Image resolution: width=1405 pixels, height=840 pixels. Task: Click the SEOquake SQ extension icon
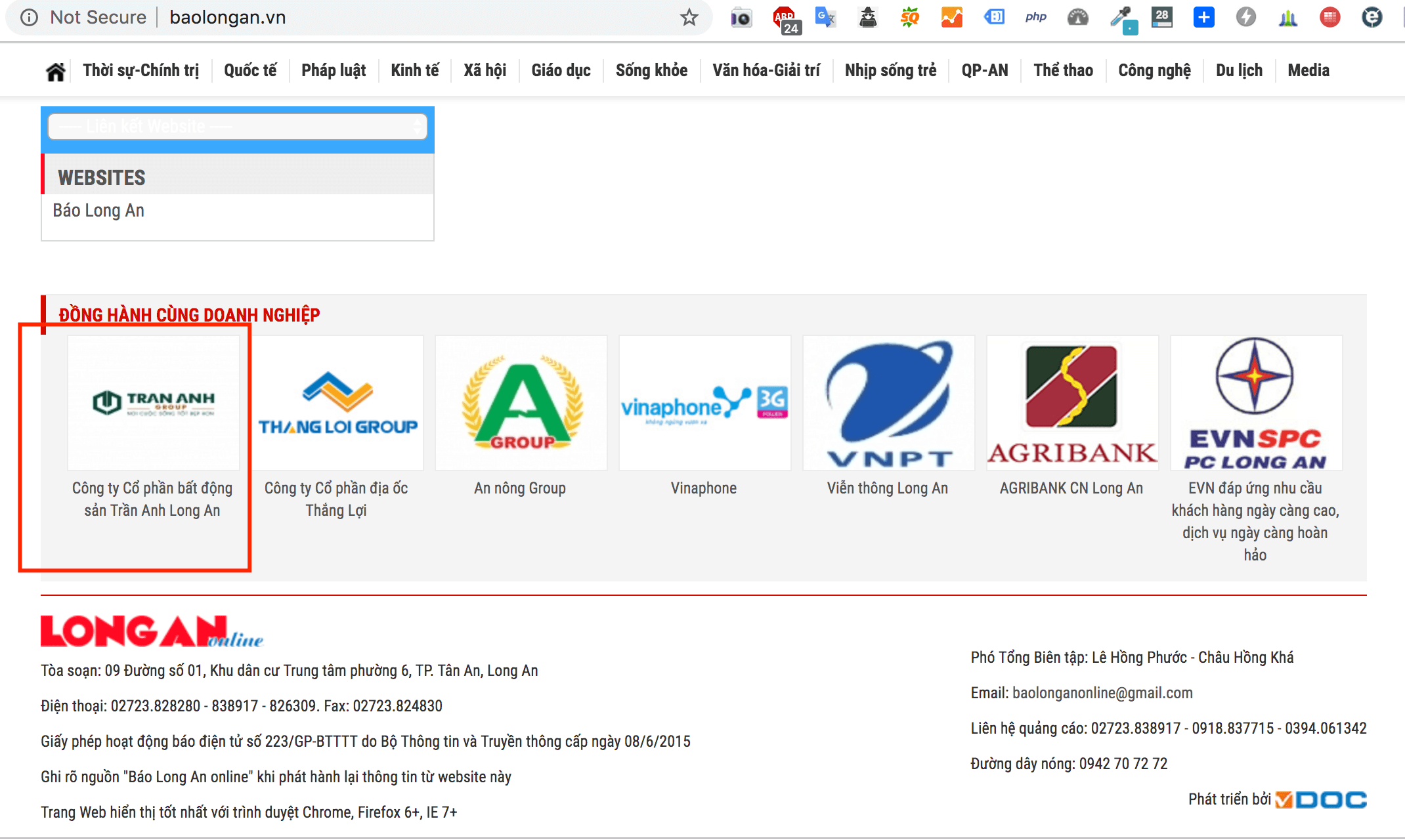tap(910, 17)
